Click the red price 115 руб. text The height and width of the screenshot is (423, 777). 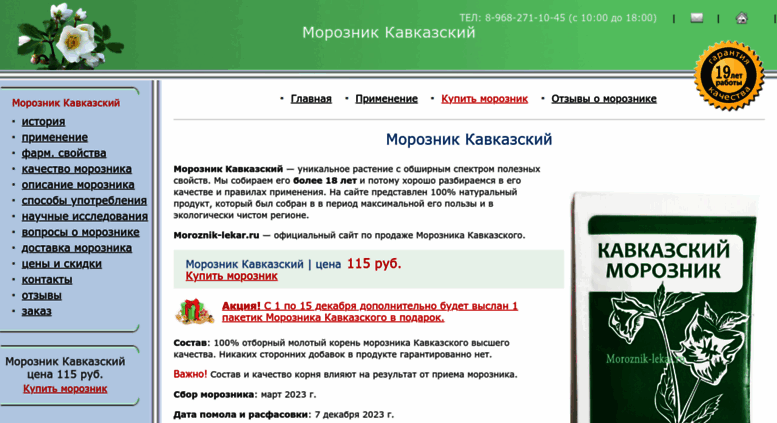coord(374,264)
